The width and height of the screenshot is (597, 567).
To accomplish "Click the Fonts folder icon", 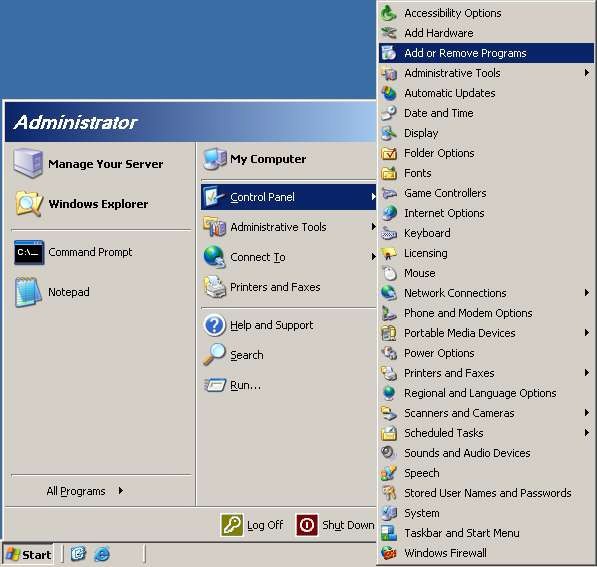I will [389, 173].
